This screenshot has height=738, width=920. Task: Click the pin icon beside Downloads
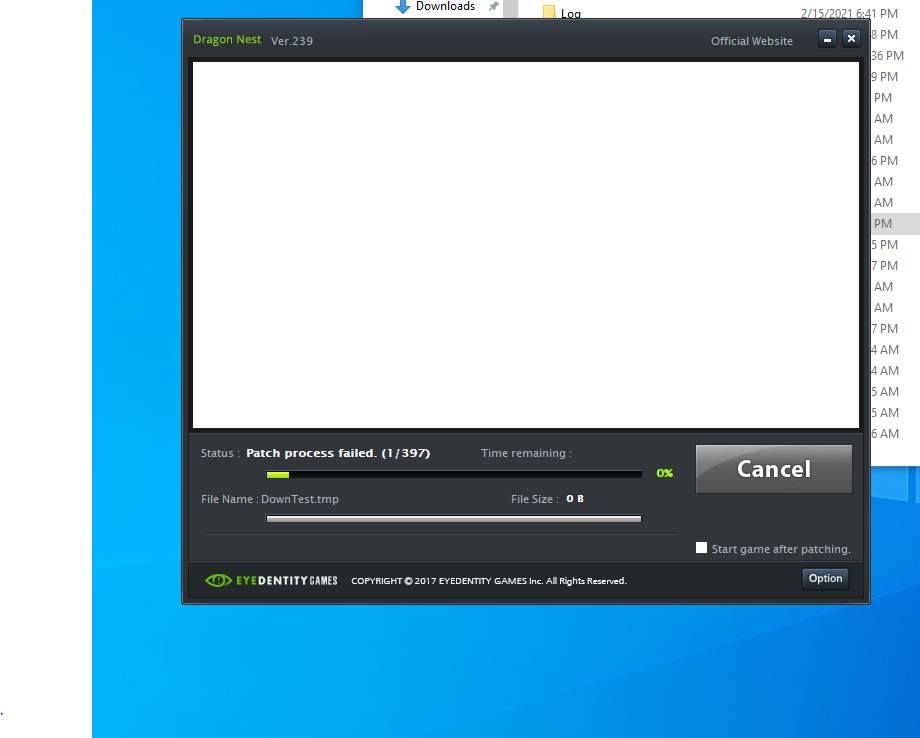(493, 6)
